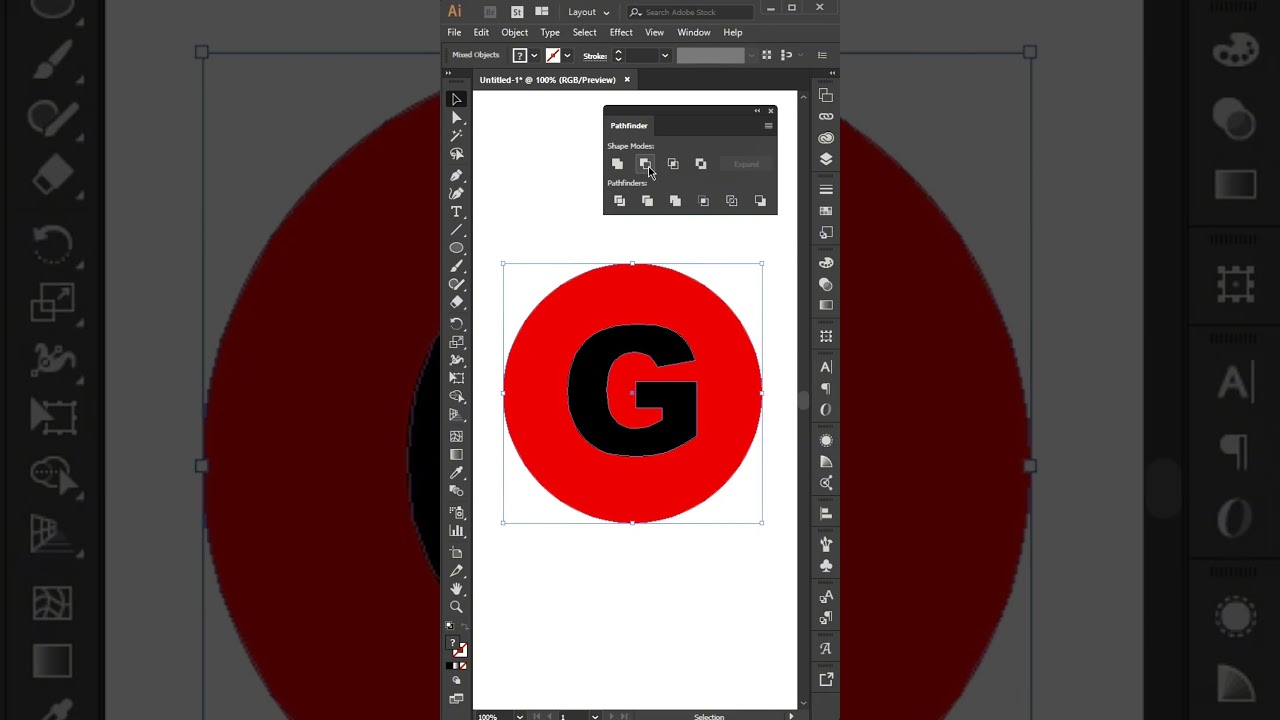
Task: Select the Curvature tool
Action: [457, 194]
